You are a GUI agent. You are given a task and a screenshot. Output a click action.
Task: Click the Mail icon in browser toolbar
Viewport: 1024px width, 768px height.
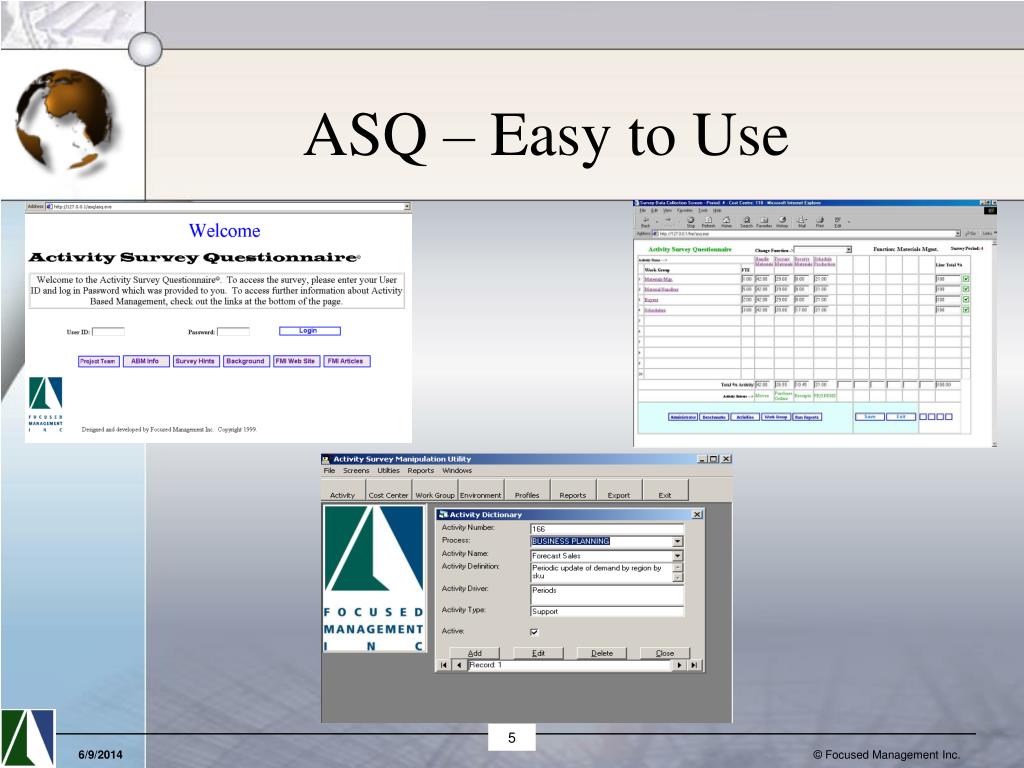tap(801, 220)
